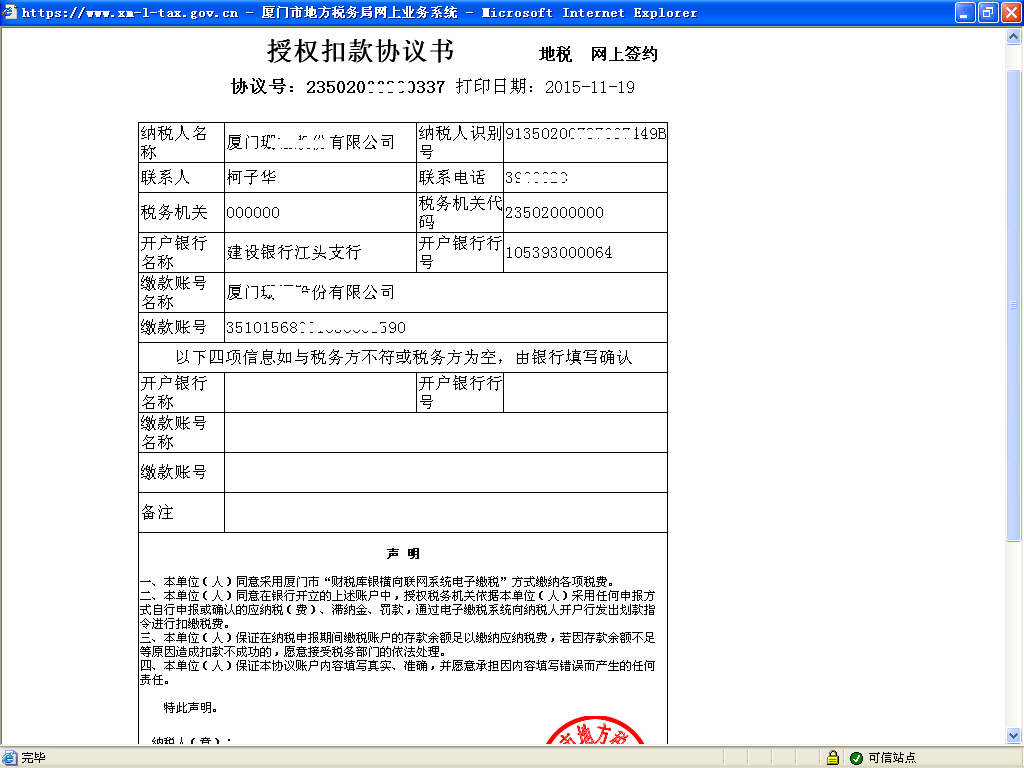Image resolution: width=1024 pixels, height=768 pixels.
Task: Click the 税务机关代码 label cell
Action: point(460,212)
